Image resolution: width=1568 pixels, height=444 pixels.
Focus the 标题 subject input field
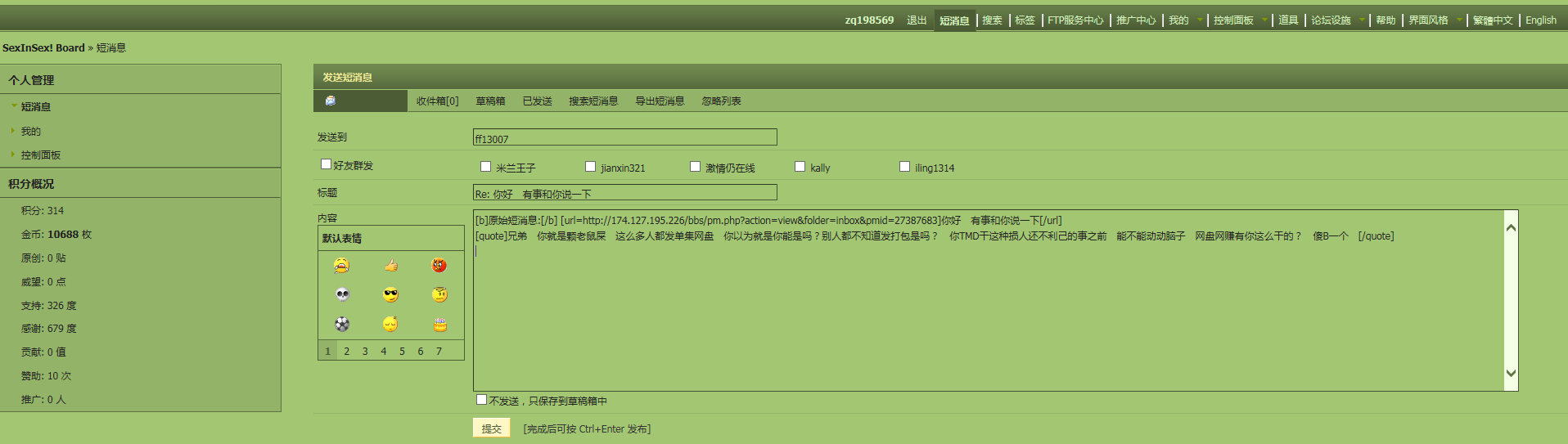pos(625,192)
